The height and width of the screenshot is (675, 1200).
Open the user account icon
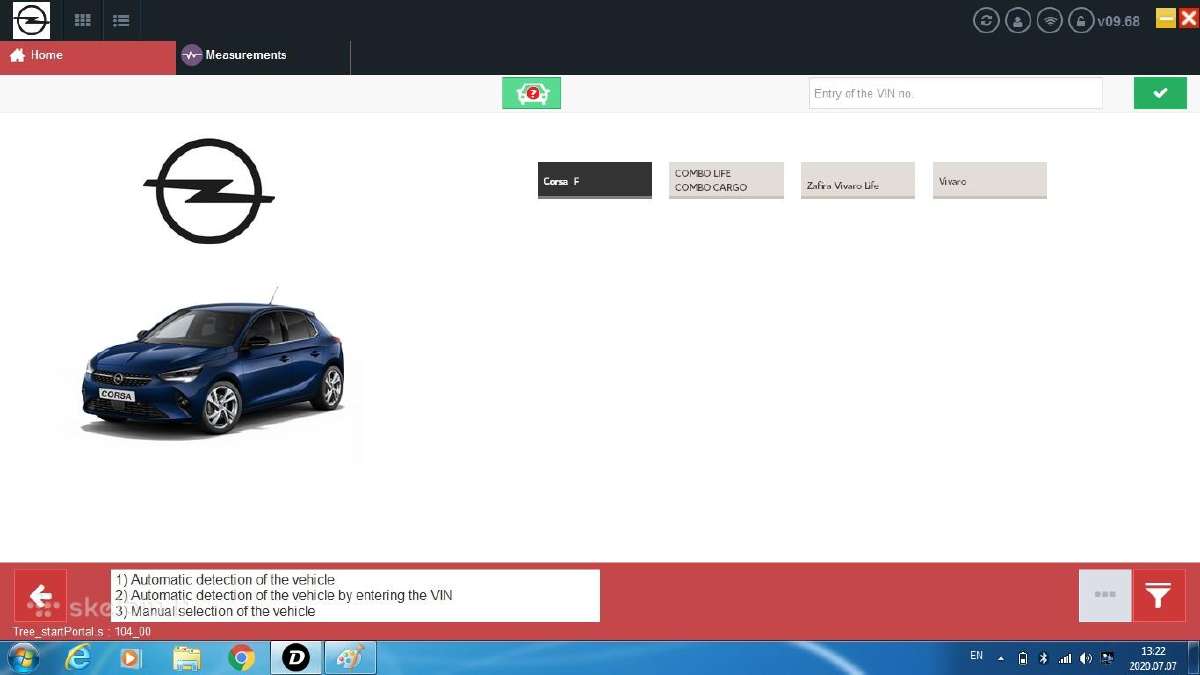click(x=1018, y=20)
